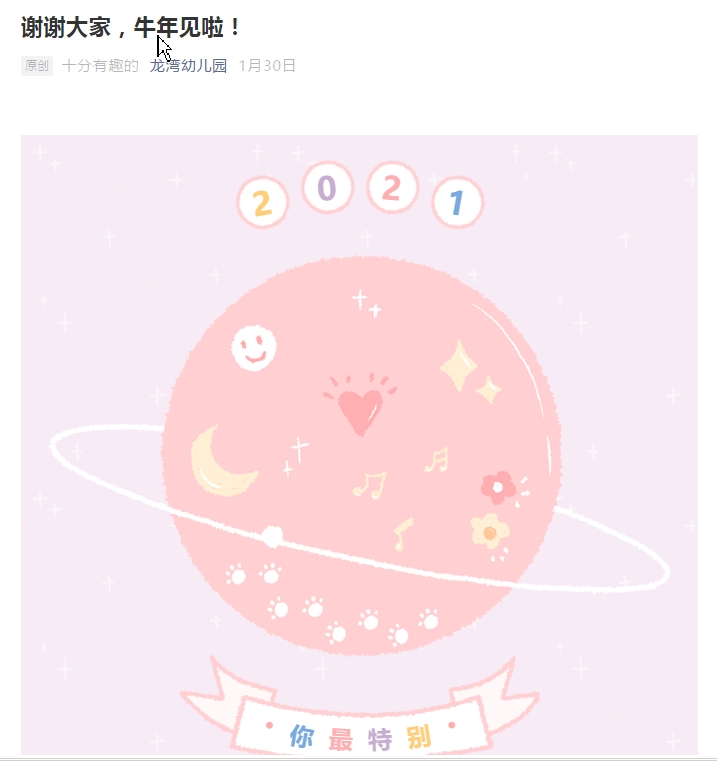717x761 pixels.
Task: Click the red flower on planet
Action: point(498,487)
